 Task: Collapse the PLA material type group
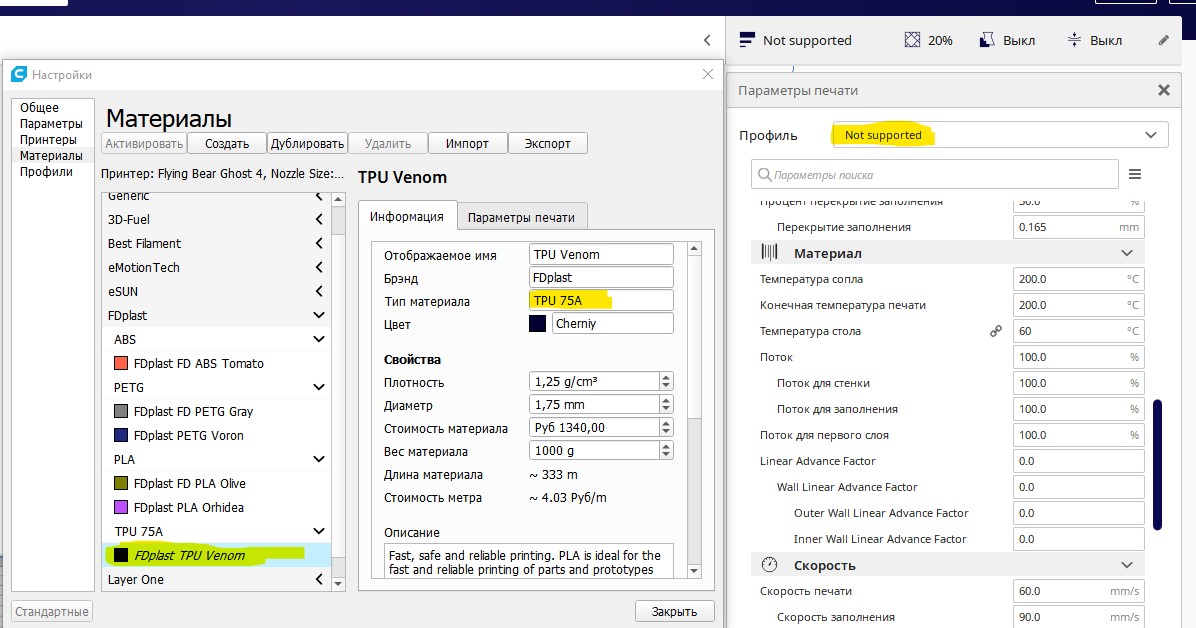pos(319,459)
